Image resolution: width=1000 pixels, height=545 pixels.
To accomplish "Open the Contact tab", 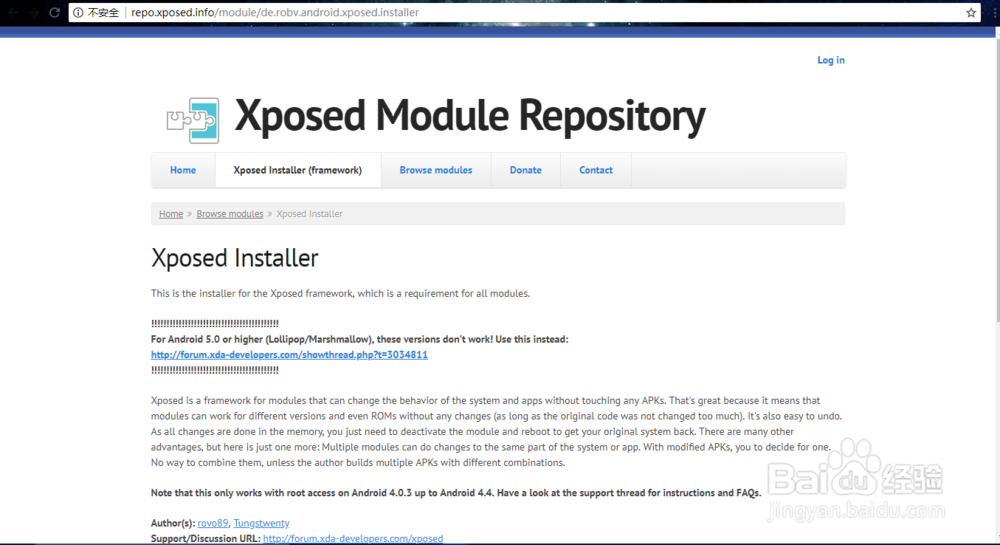I will click(596, 170).
